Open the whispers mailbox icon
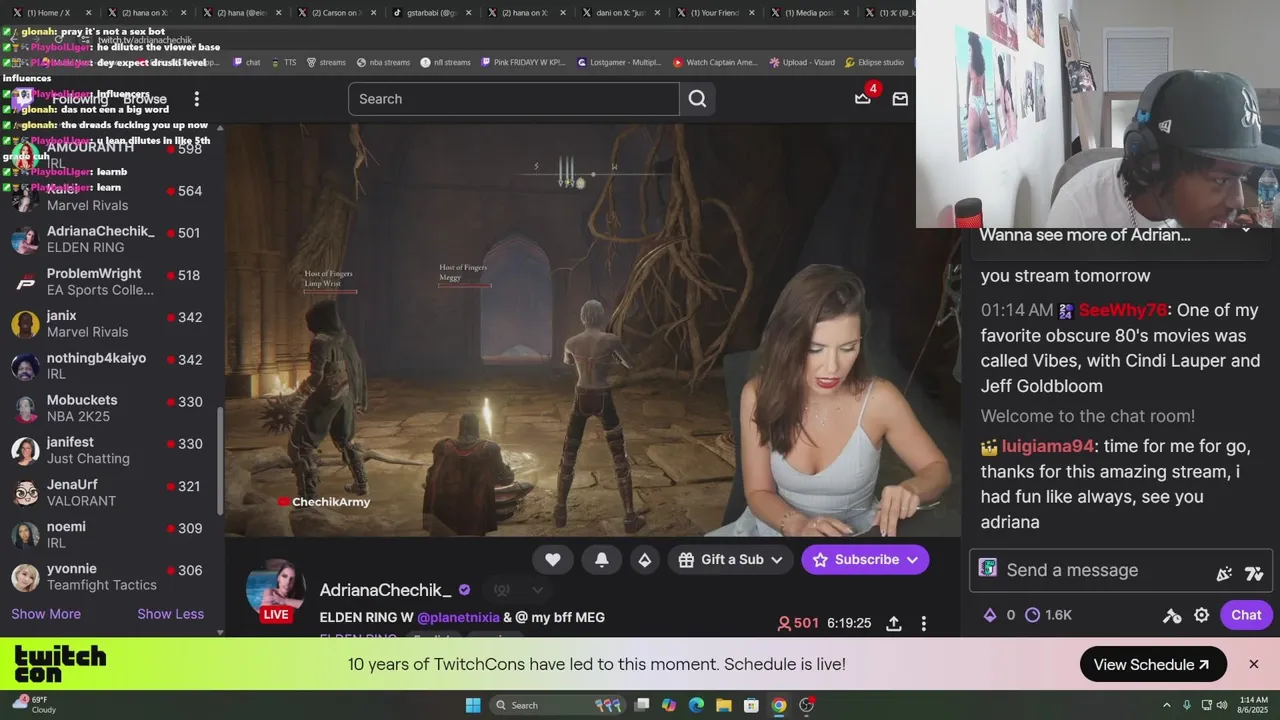Screen dimensions: 1280x720 tap(900, 99)
